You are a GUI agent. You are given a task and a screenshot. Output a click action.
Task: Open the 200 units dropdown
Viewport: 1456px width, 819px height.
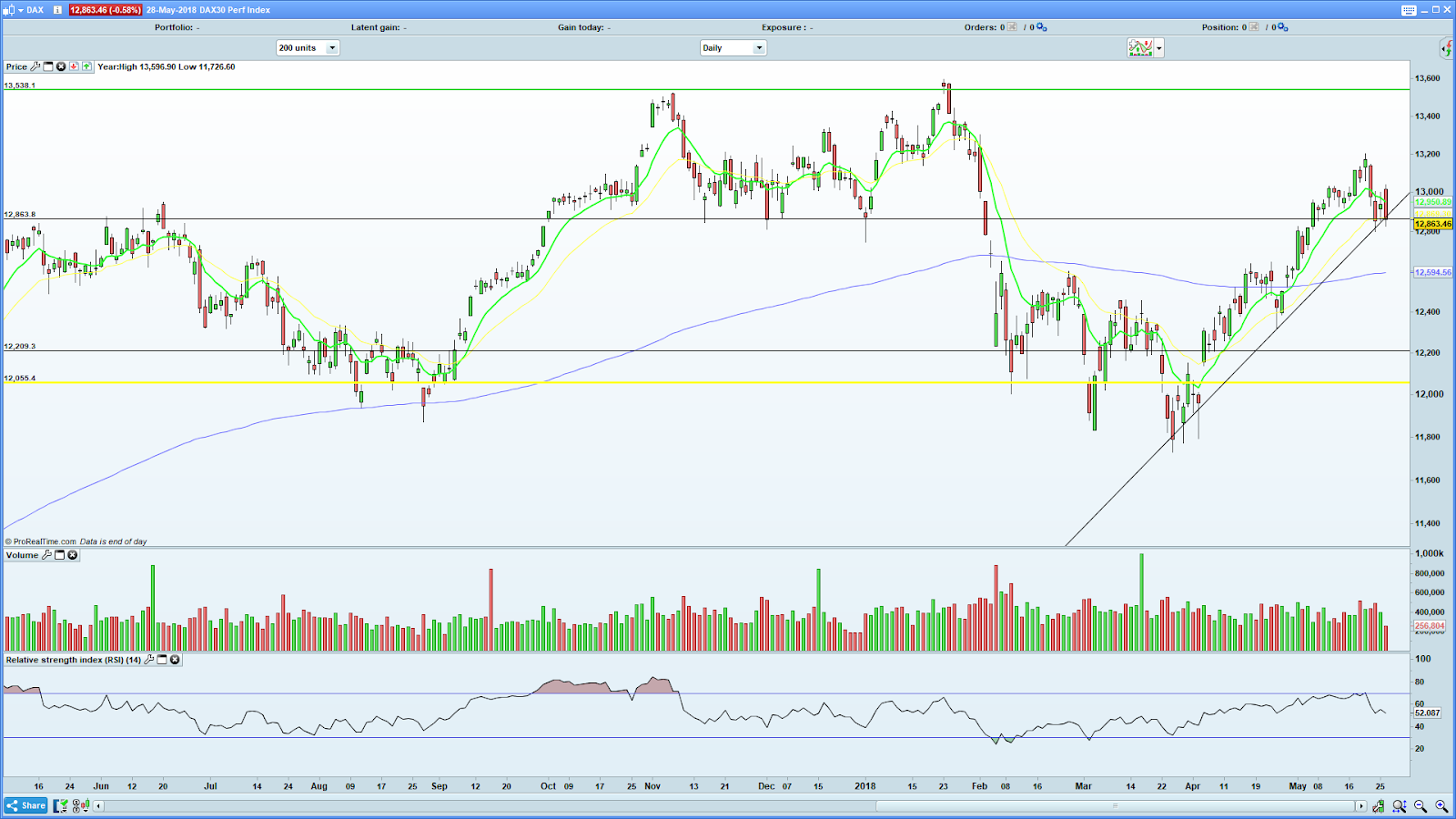[308, 48]
